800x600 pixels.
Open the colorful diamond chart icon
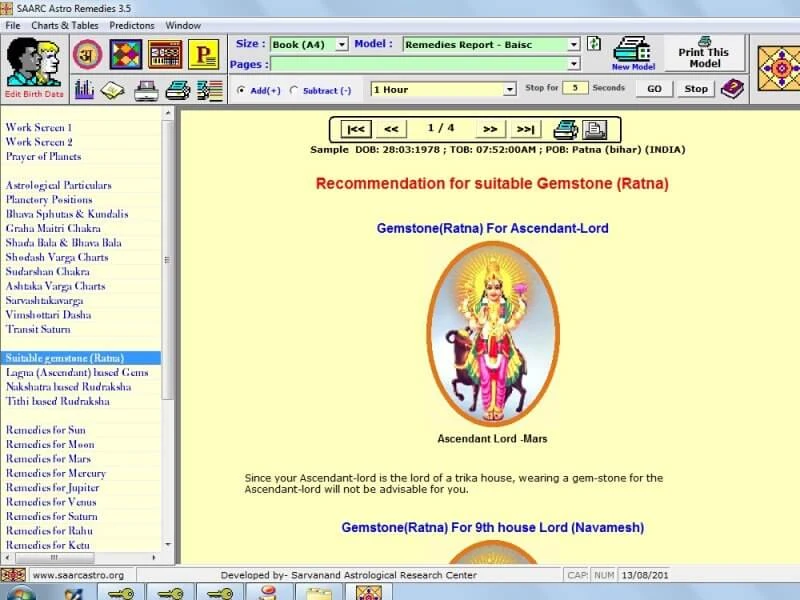tap(126, 54)
